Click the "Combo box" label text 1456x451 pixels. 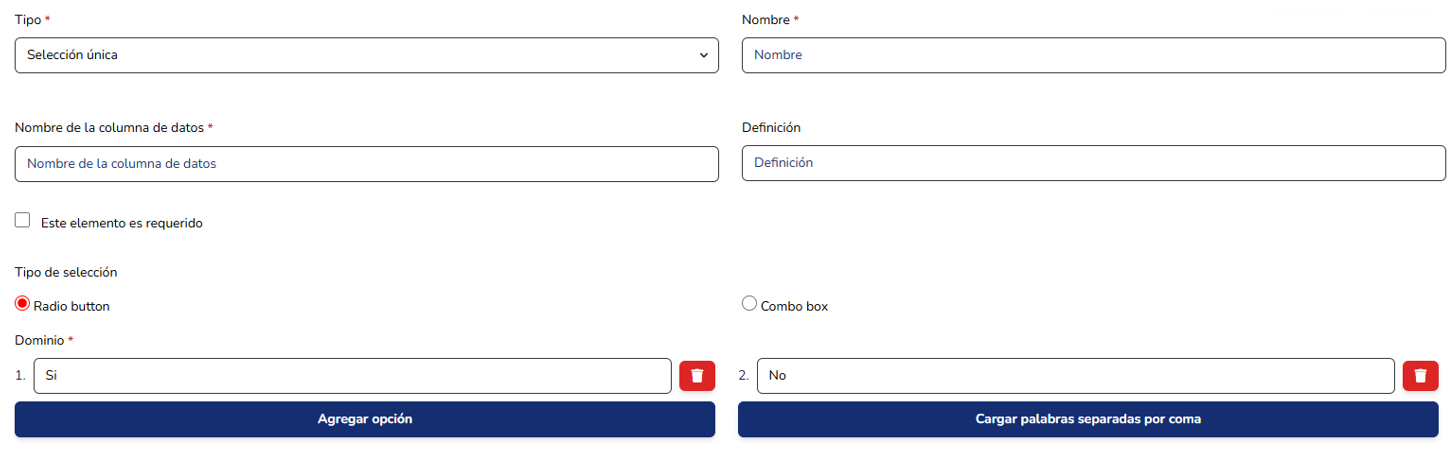tap(794, 307)
